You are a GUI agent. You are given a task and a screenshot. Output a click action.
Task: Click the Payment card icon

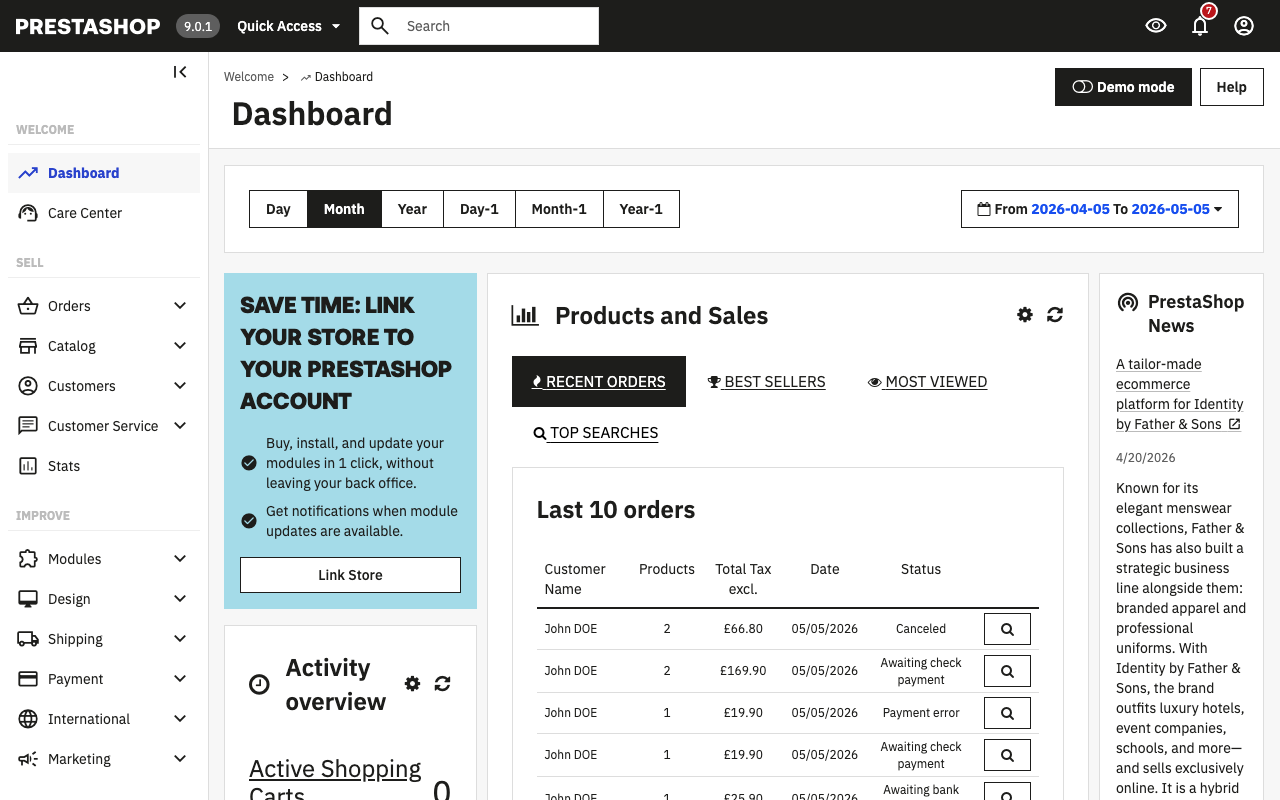(x=28, y=679)
